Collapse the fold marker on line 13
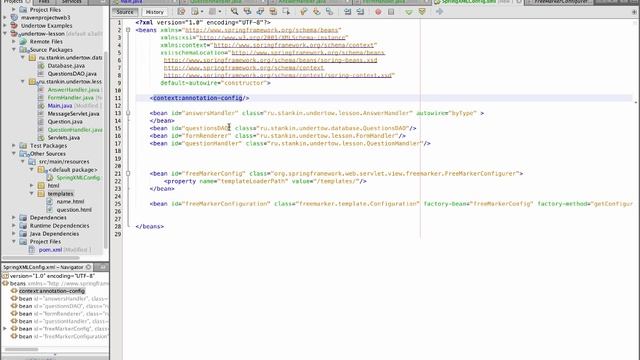 tap(128, 113)
